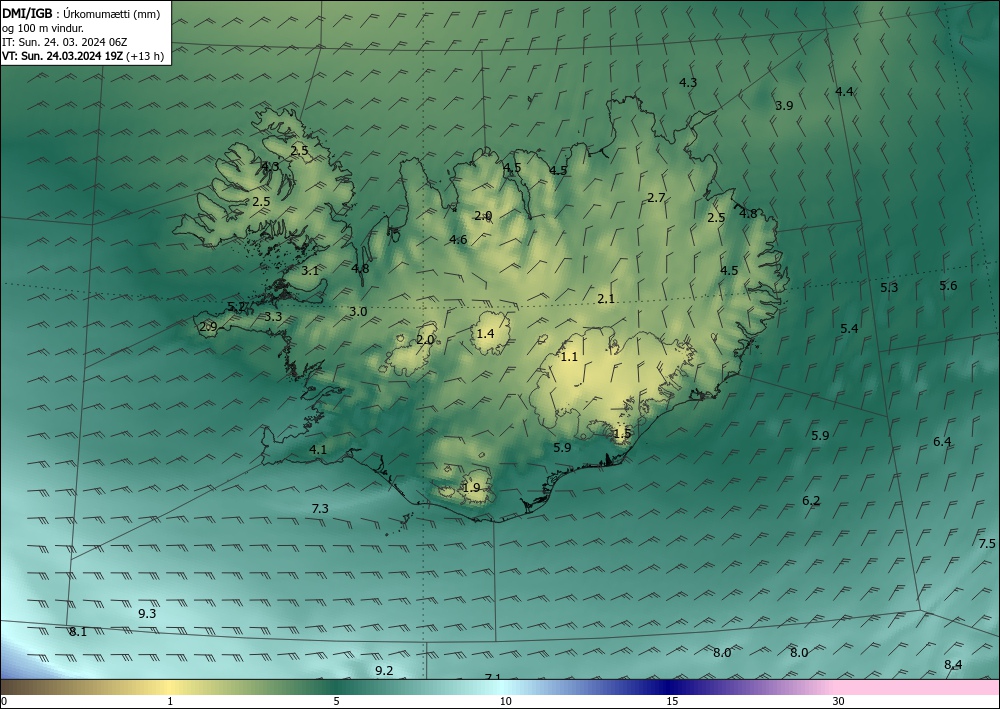Click the 3.9 value on the map

click(x=784, y=106)
